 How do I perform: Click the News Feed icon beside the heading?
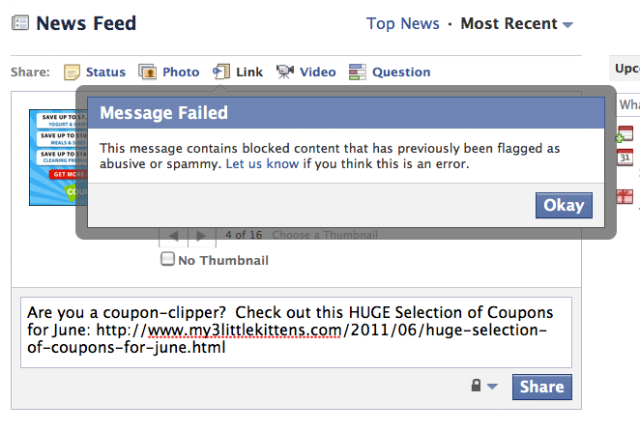coord(20,23)
